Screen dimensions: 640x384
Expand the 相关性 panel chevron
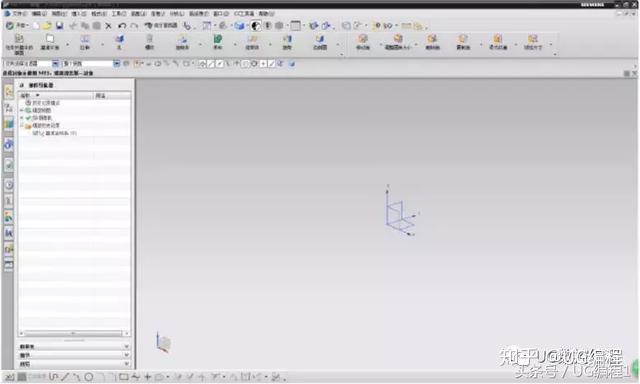click(126, 346)
